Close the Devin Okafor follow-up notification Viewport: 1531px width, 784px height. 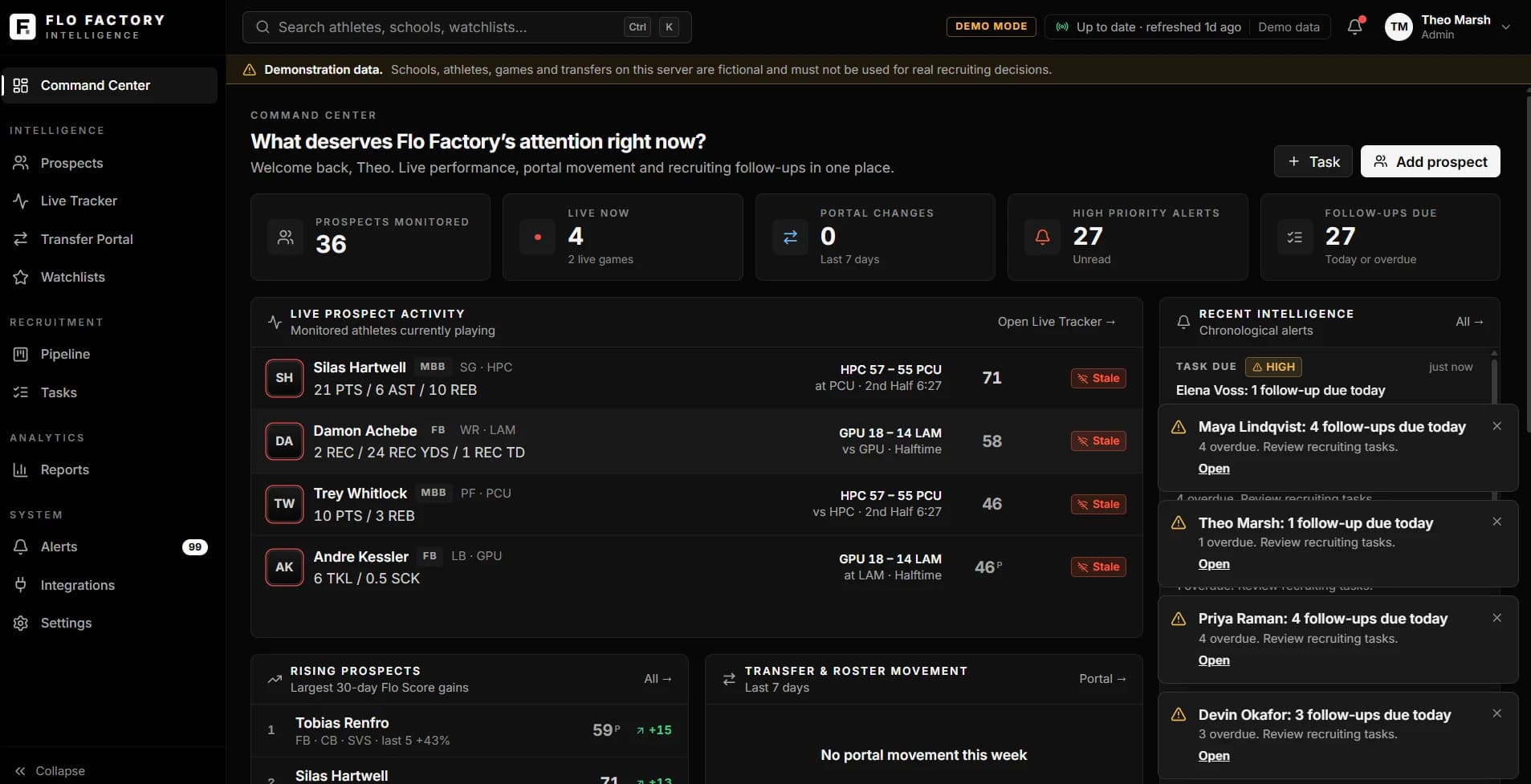click(x=1497, y=713)
